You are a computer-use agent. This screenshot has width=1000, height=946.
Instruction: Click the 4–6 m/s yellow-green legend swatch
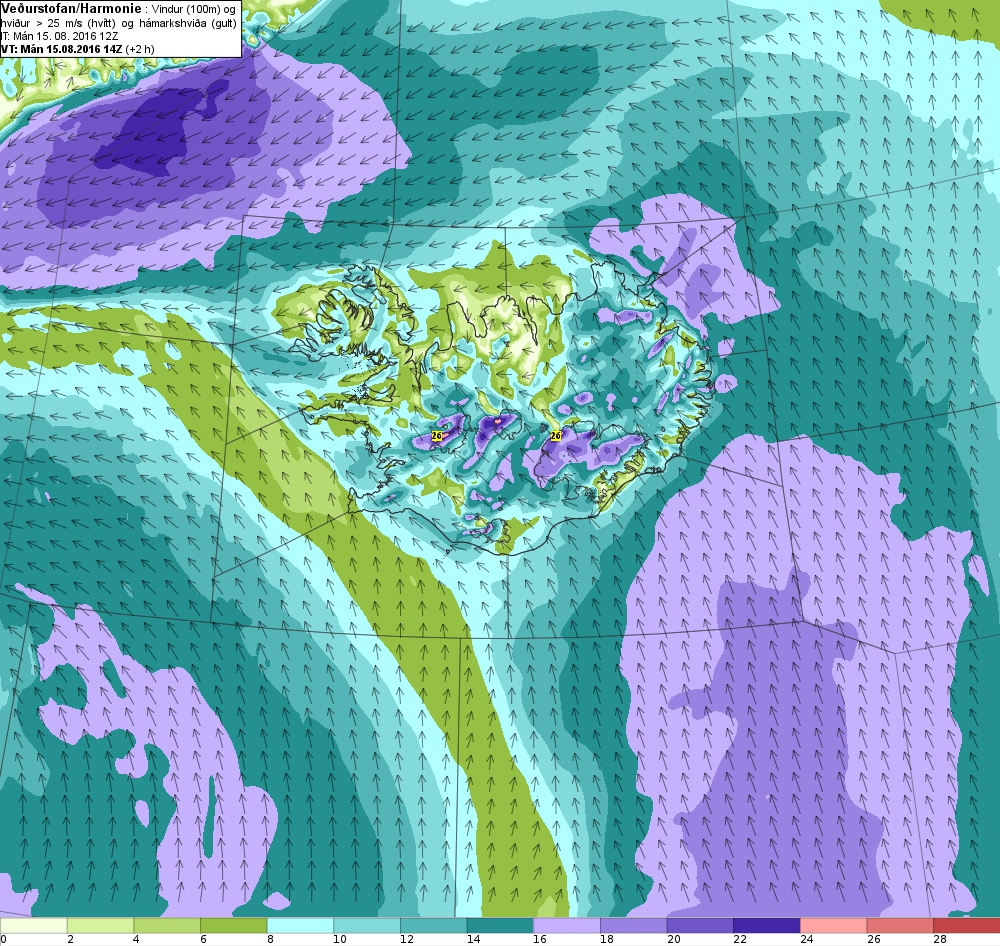click(x=167, y=925)
